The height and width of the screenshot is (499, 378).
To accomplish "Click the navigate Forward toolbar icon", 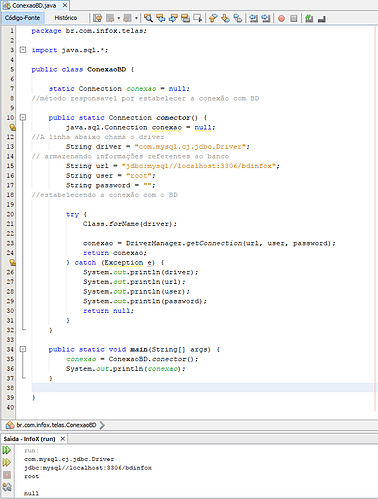I will [127, 18].
